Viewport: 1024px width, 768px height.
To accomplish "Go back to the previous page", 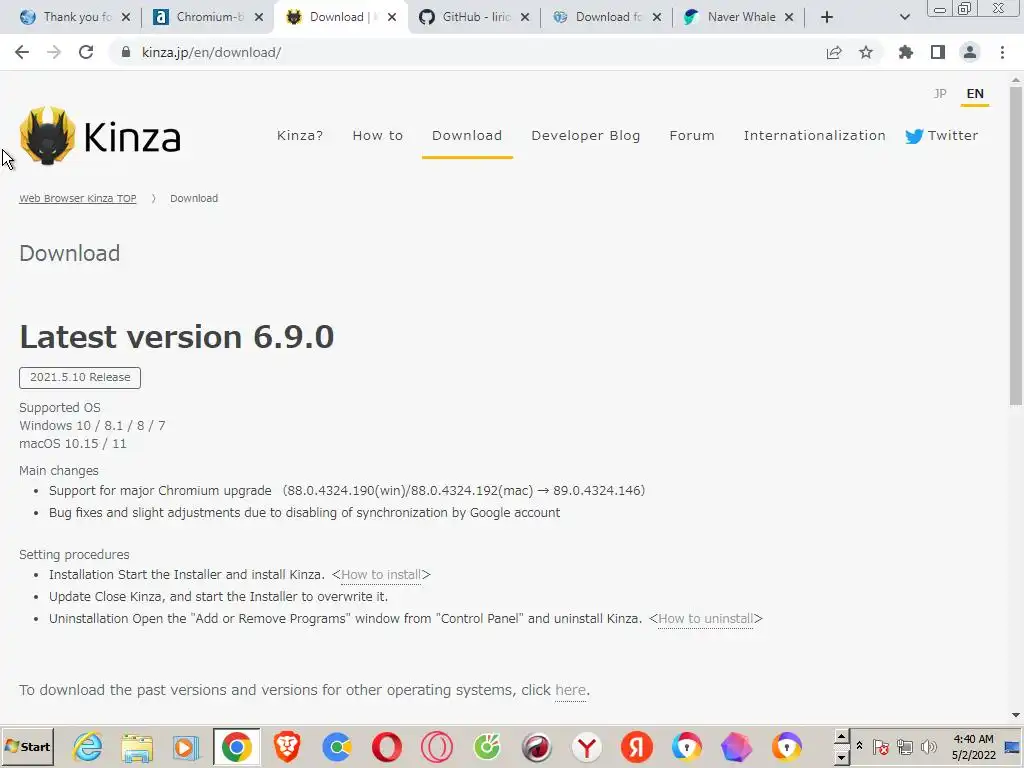I will point(22,52).
